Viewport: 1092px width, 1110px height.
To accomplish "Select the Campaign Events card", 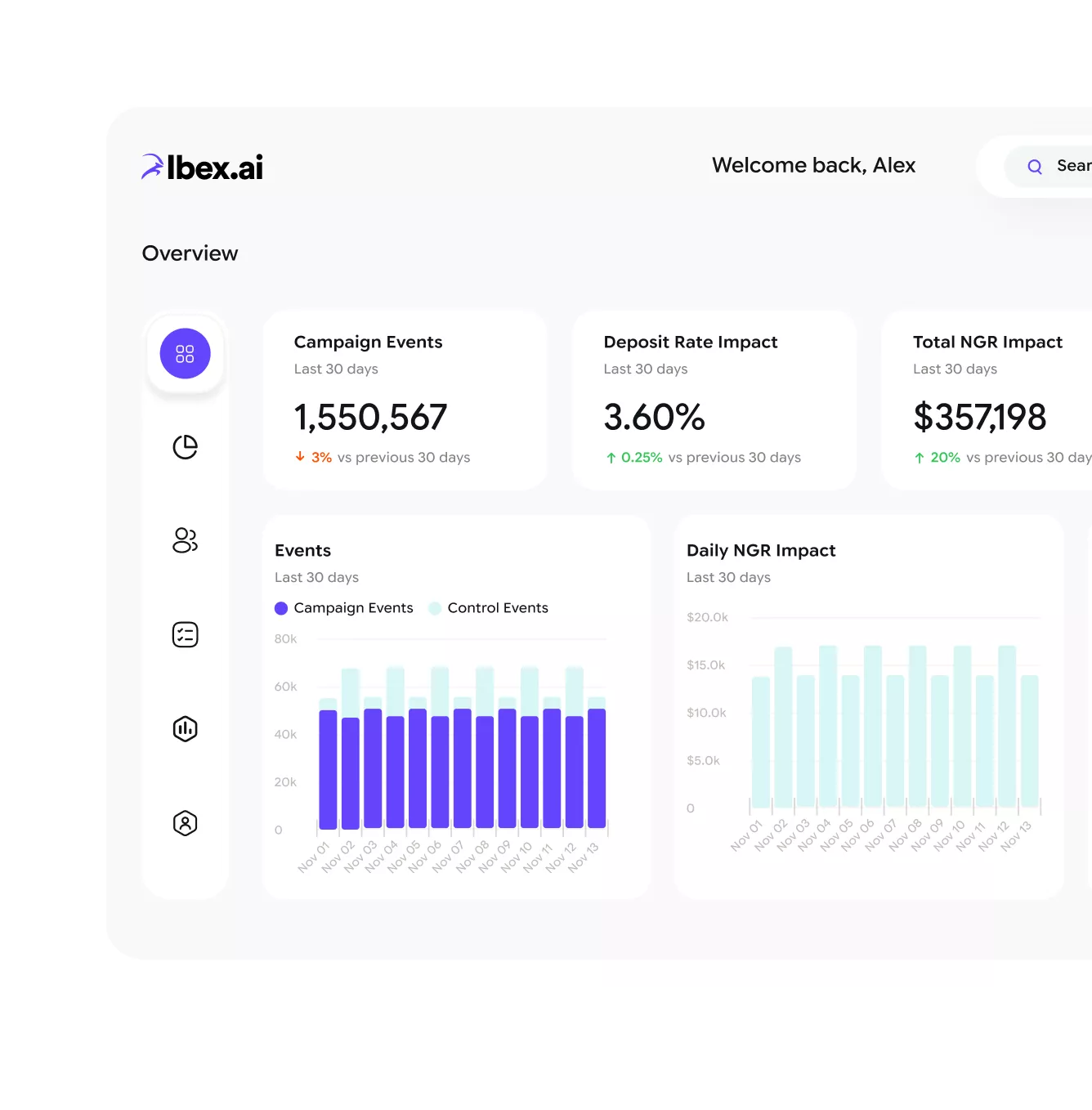I will point(405,400).
